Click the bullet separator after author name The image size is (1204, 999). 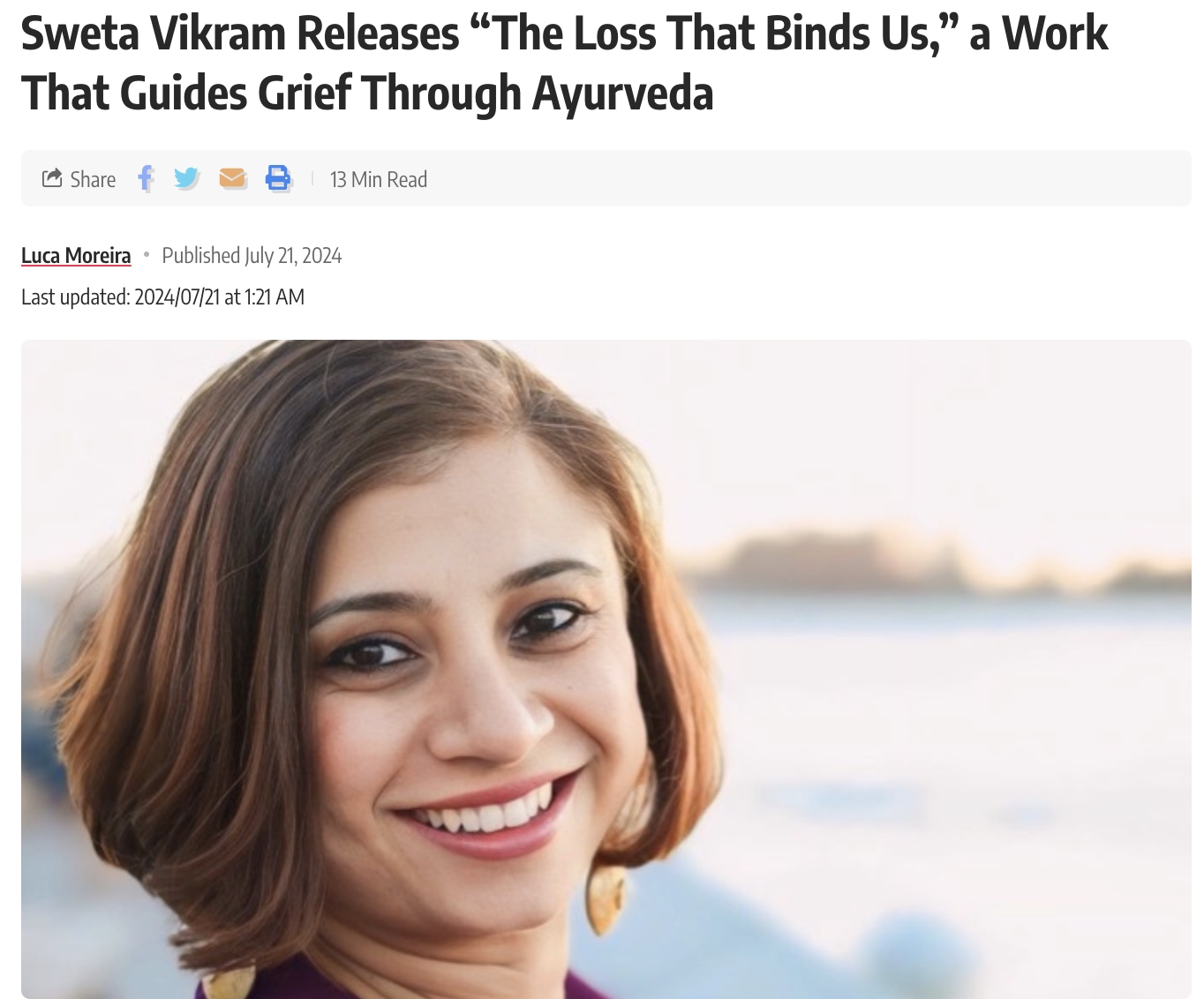pyautogui.click(x=147, y=255)
